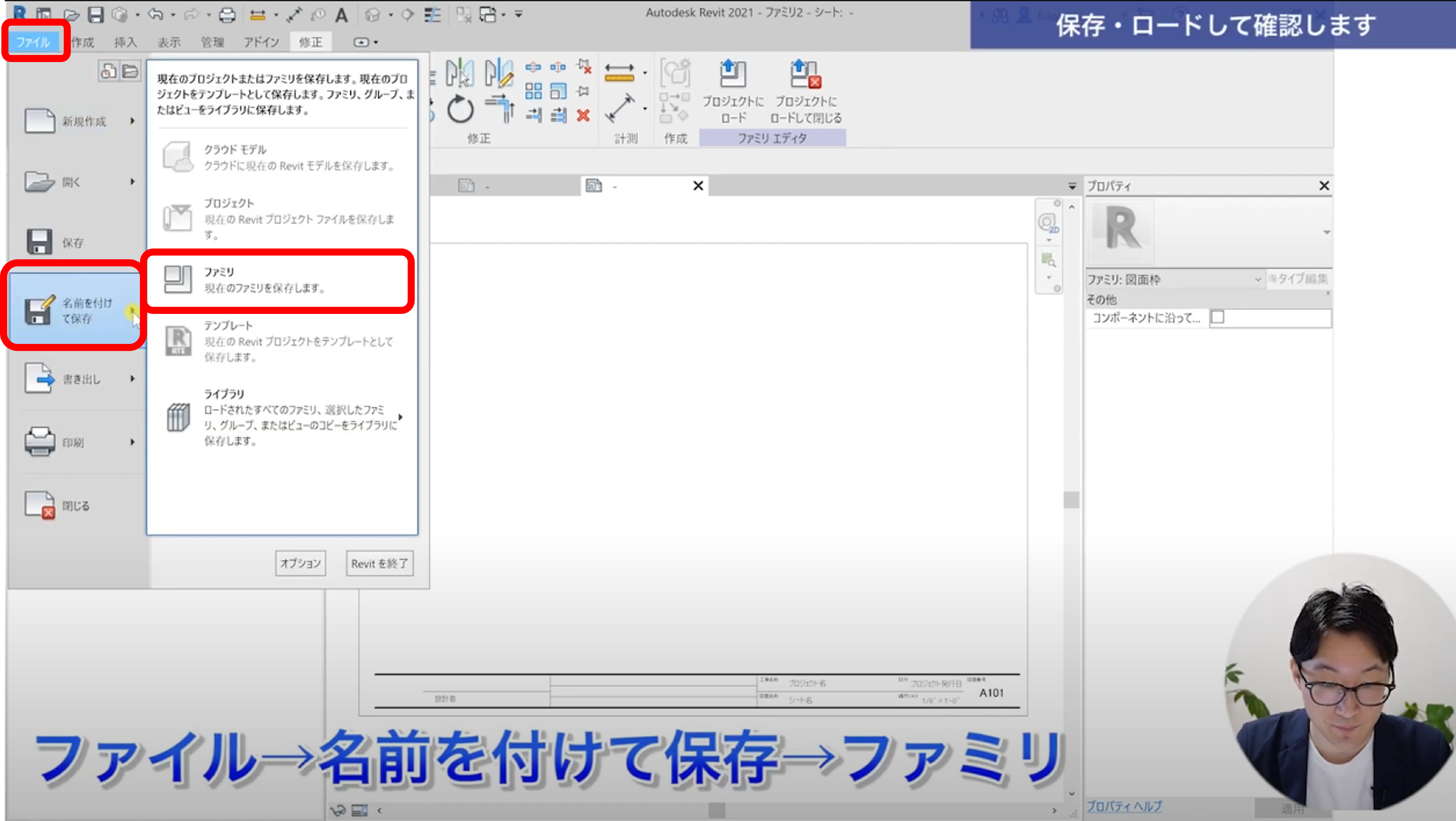
Task: Open the ファミリ: 図面枠 dropdown
Action: point(1257,279)
